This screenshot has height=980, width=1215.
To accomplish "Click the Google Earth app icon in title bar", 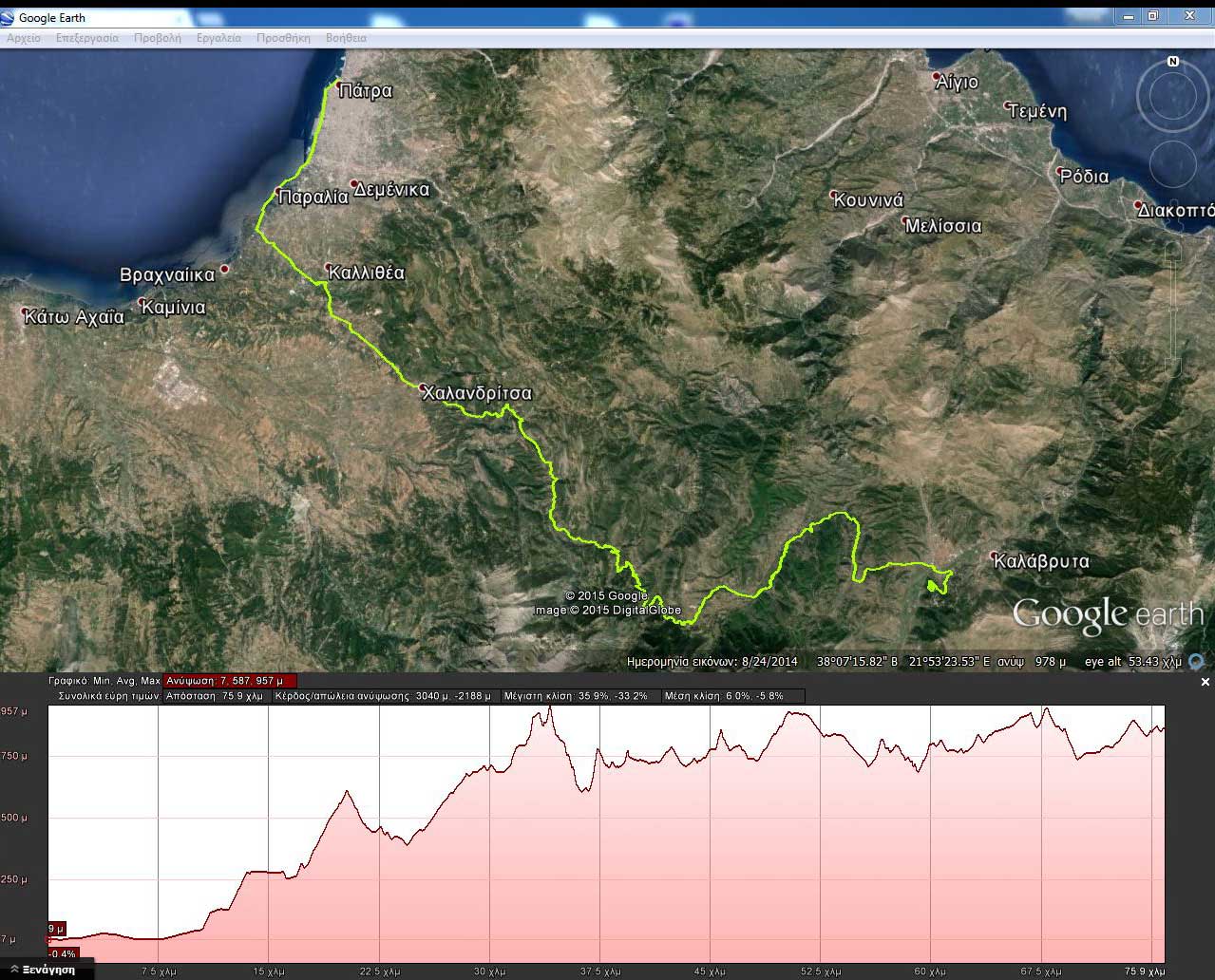I will pos(9,17).
